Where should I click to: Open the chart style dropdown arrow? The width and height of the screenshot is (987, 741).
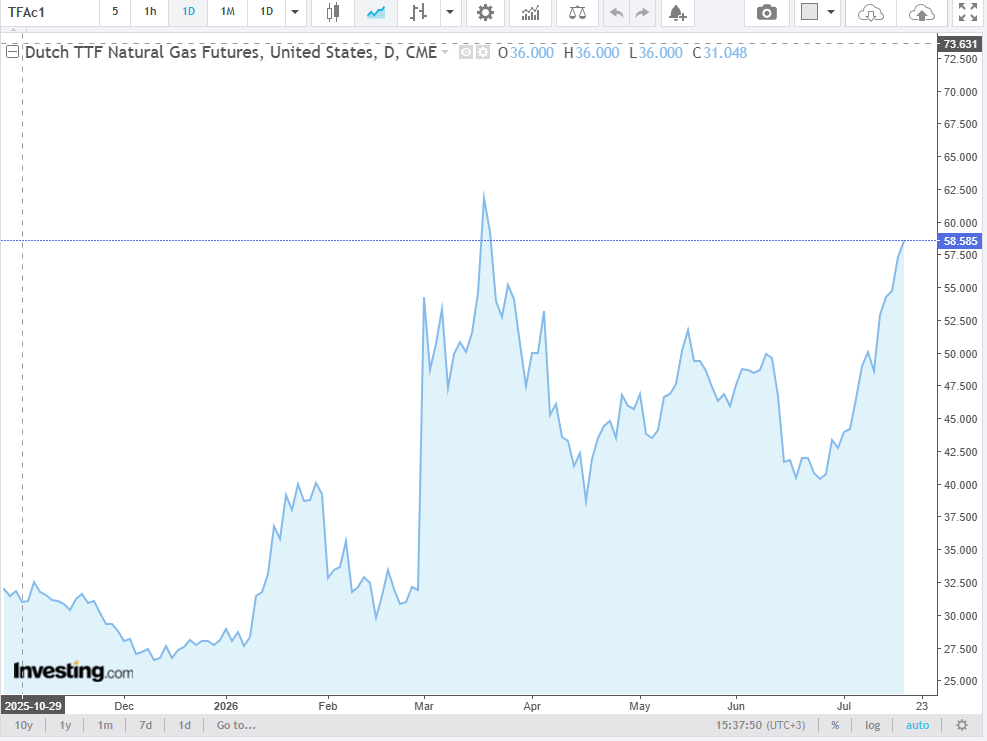pyautogui.click(x=449, y=13)
